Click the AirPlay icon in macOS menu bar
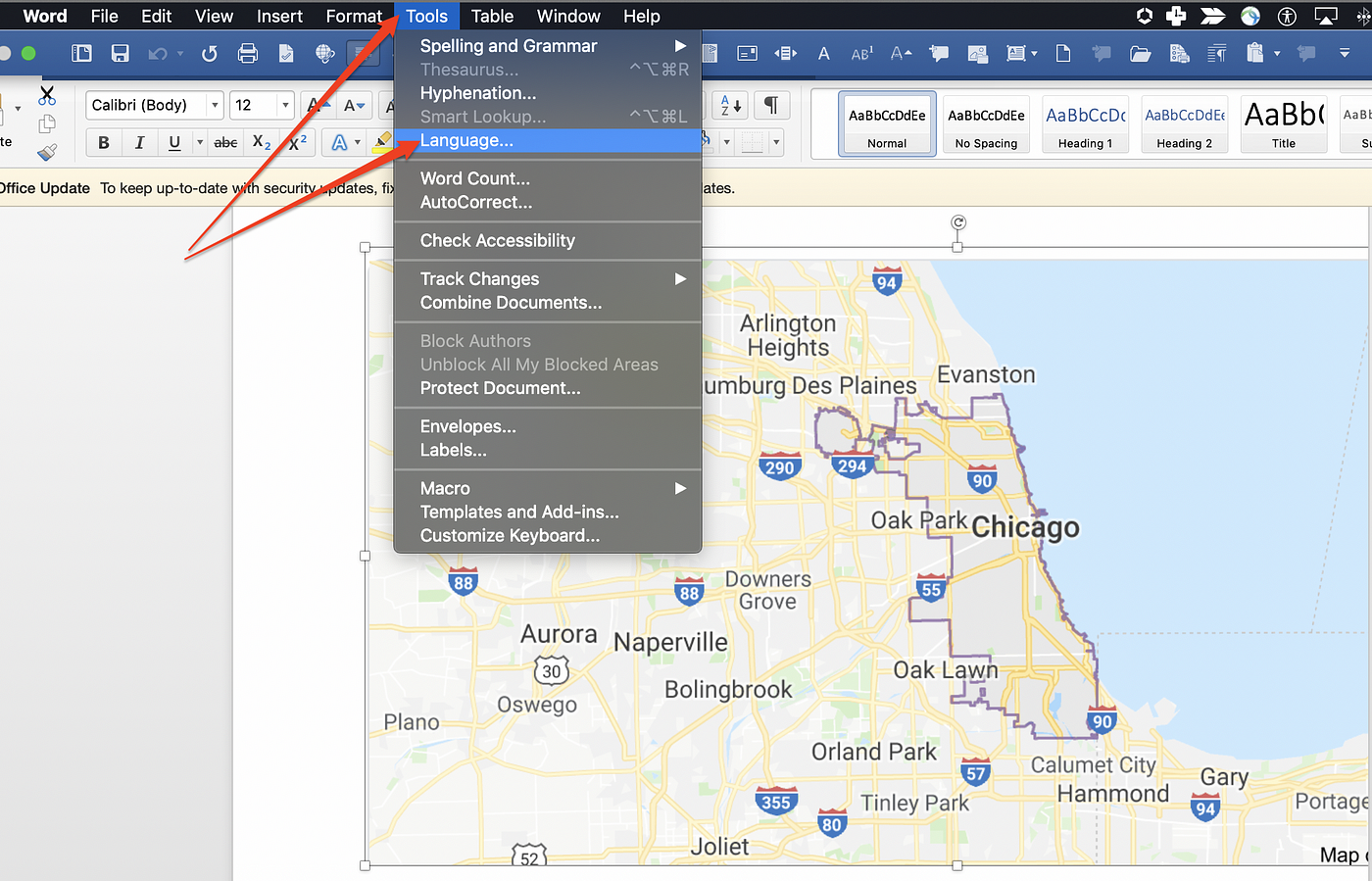Image resolution: width=1372 pixels, height=881 pixels. coord(1326,16)
